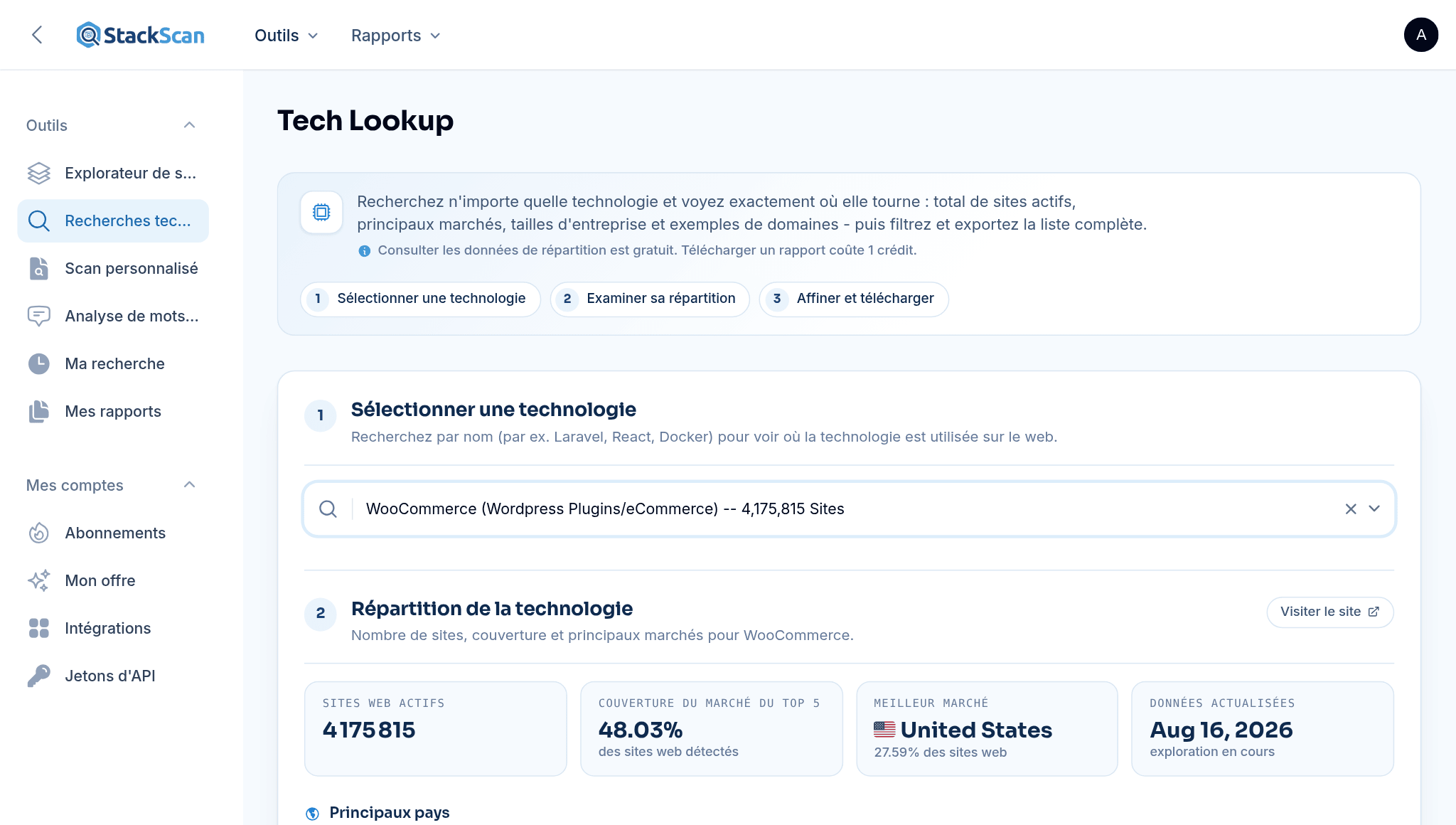The width and height of the screenshot is (1456, 825).
Task: Expand the Outils top navigation menu
Action: 287,36
